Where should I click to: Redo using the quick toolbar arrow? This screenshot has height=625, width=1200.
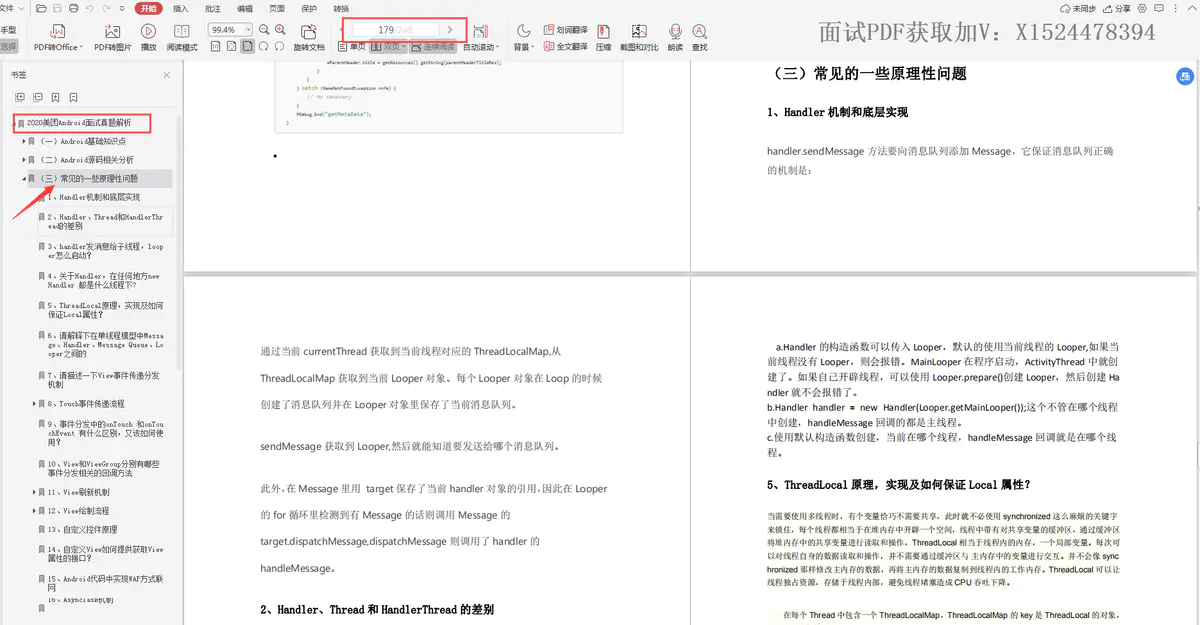[x=106, y=8]
